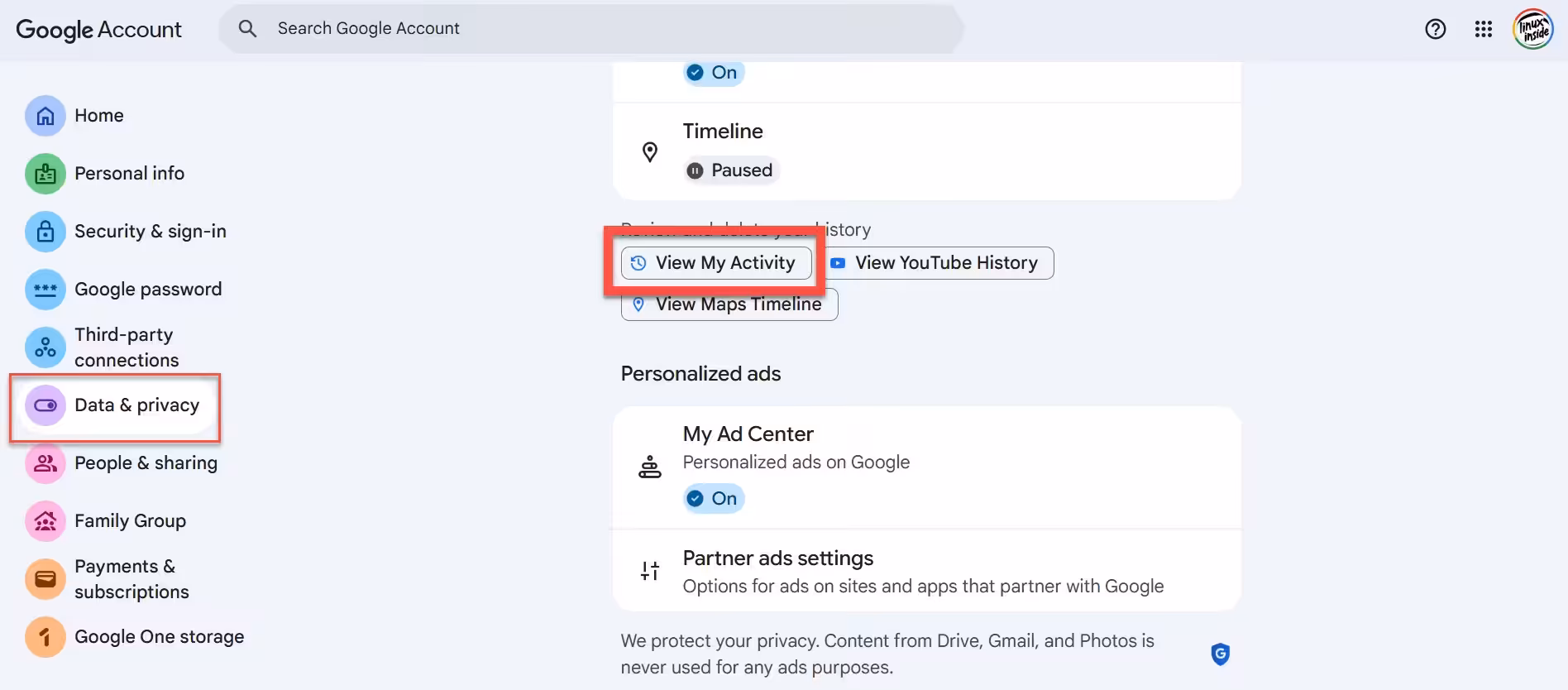Select Data & privacy in the sidebar
Screen dimensions: 1568x690
pyautogui.click(x=136, y=405)
